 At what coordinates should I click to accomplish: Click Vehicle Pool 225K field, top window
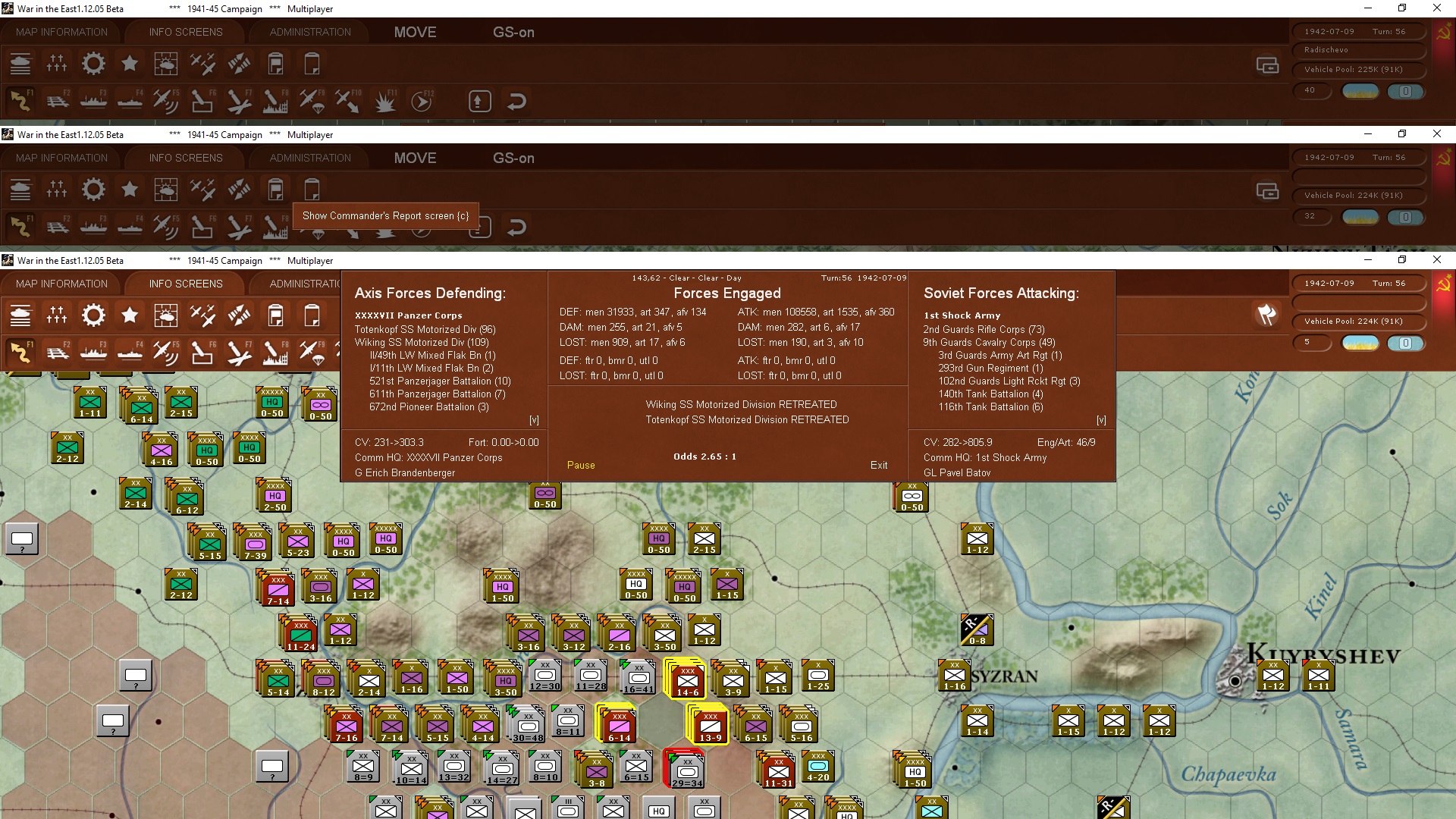1358,69
